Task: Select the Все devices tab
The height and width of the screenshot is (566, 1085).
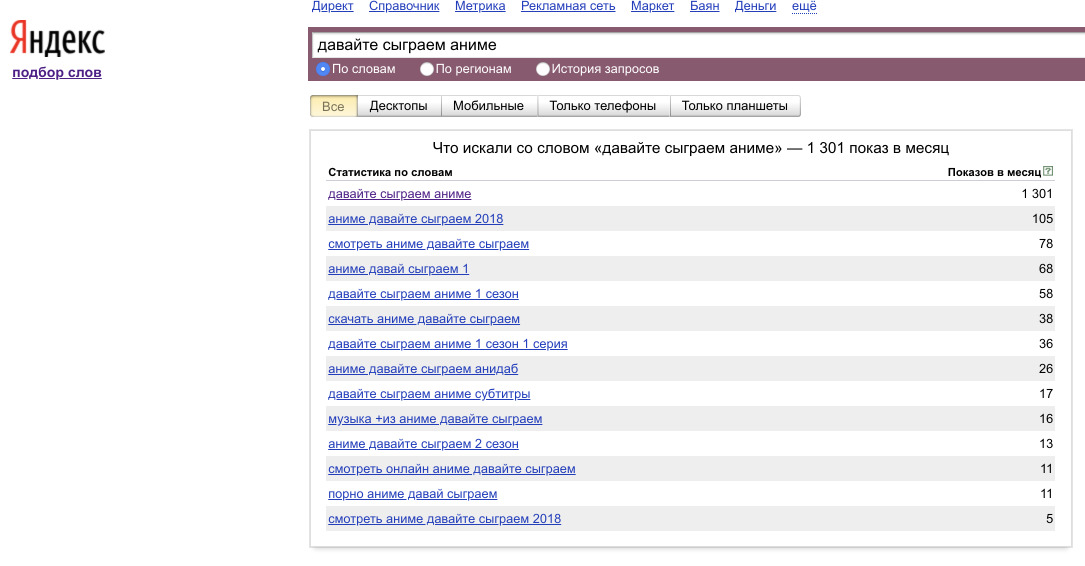Action: (x=333, y=106)
